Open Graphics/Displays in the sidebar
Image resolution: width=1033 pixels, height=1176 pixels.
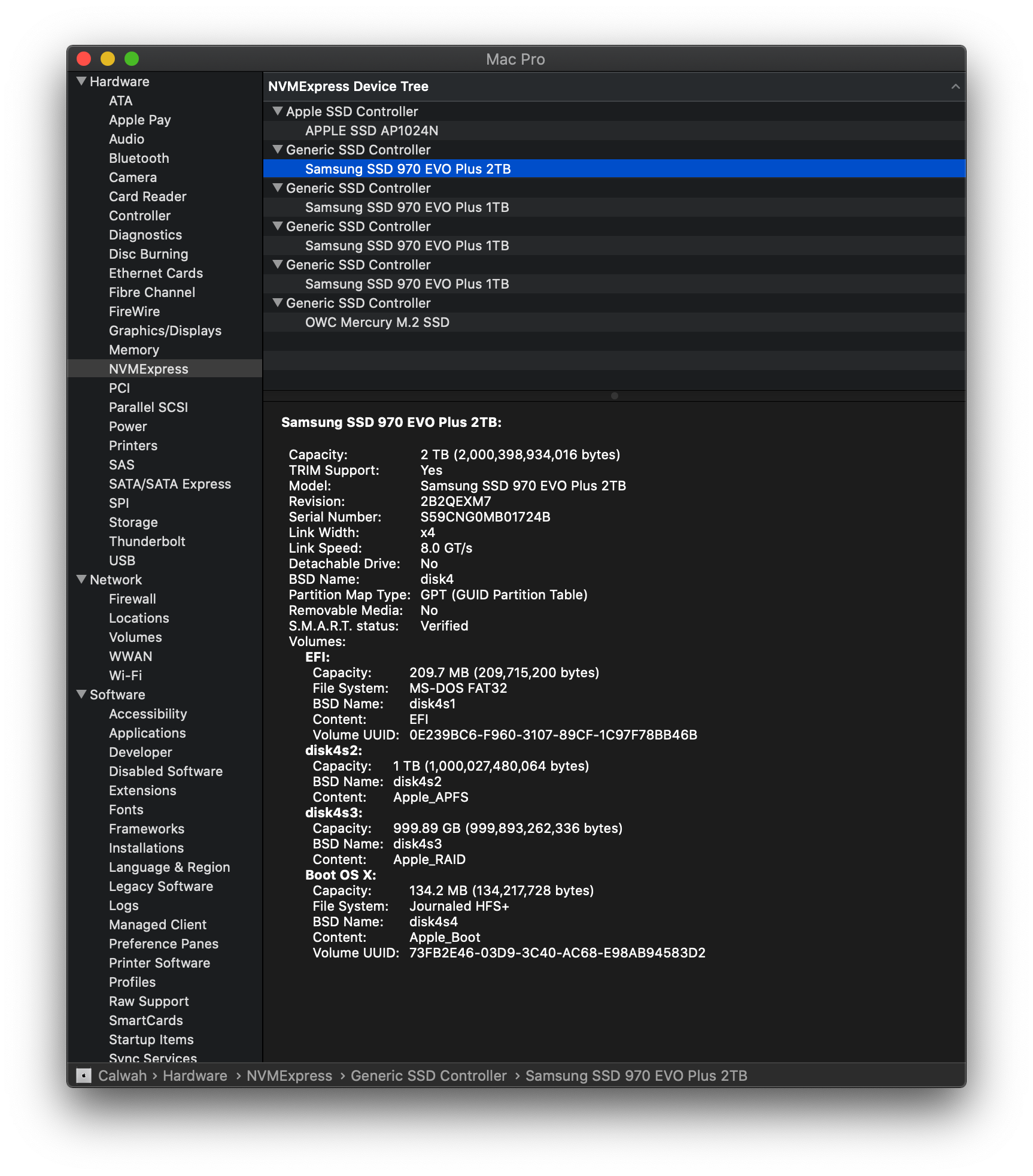point(165,331)
